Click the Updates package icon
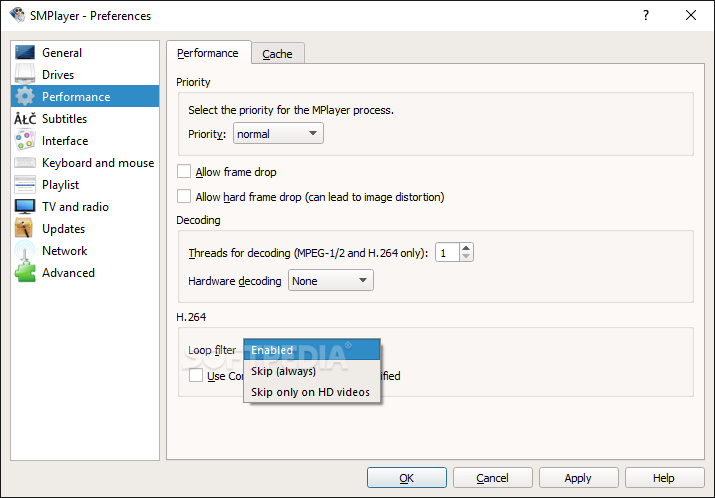The height and width of the screenshot is (498, 715). [x=24, y=228]
